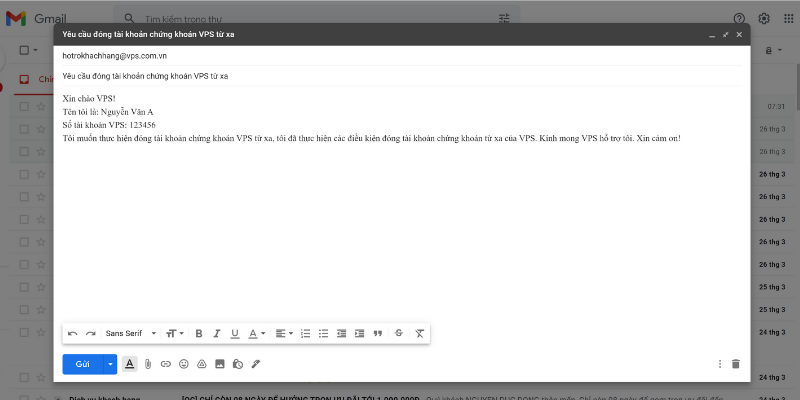The width and height of the screenshot is (800, 400).
Task: Insert a bulleted list
Action: coord(323,334)
